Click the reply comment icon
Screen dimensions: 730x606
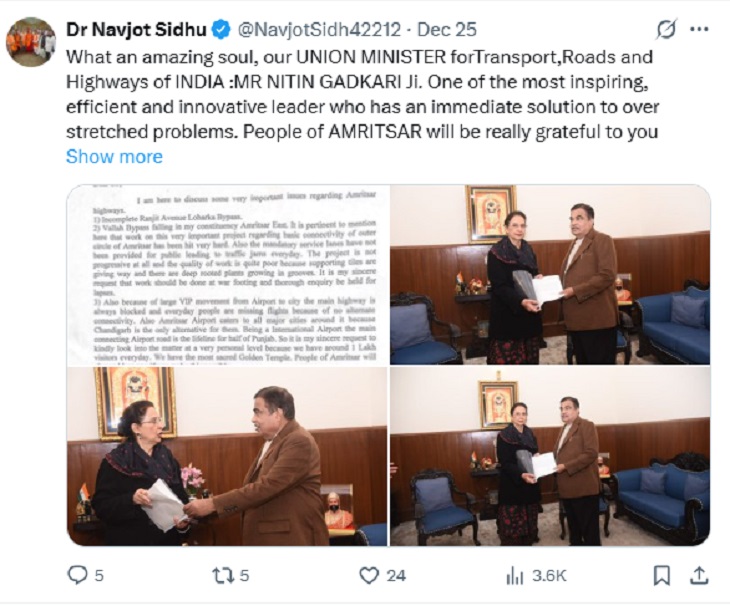(77, 575)
